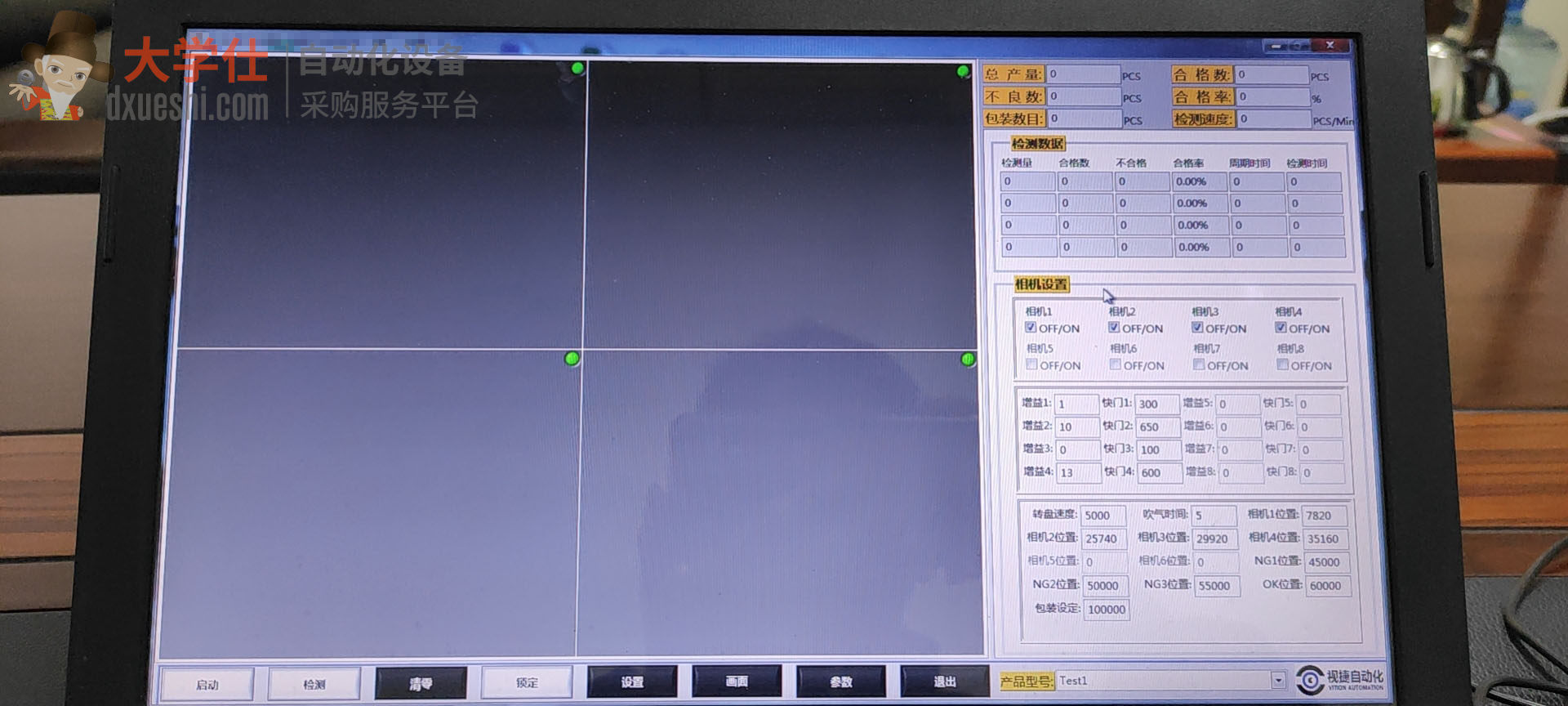This screenshot has height=706, width=1568.
Task: Click the green indicator in top-right camera pane
Action: [x=964, y=72]
